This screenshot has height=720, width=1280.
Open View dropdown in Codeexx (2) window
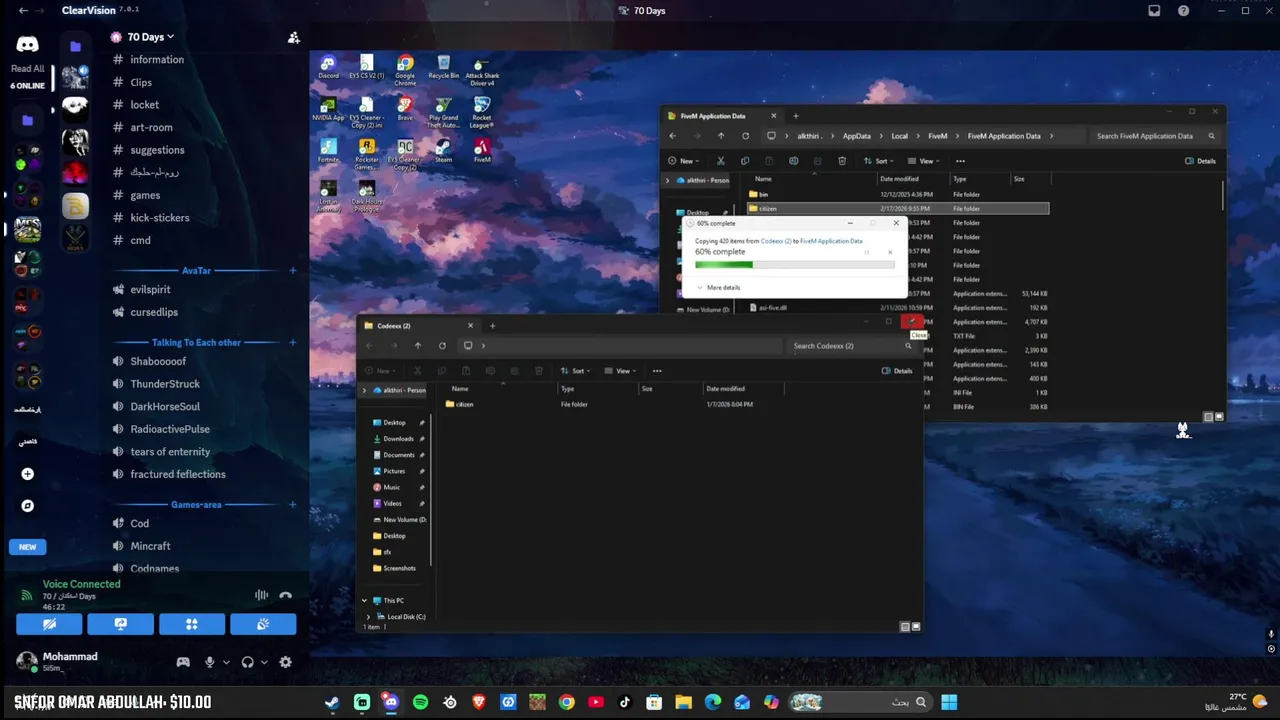tap(622, 371)
